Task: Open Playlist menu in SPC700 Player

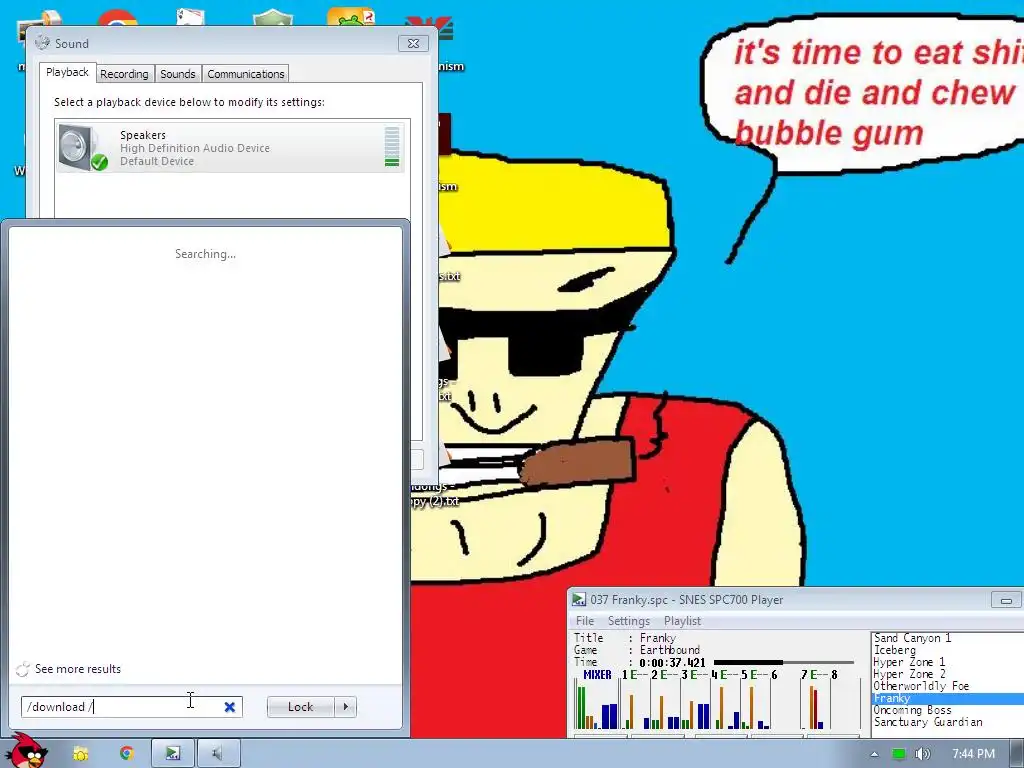Action: (x=682, y=620)
